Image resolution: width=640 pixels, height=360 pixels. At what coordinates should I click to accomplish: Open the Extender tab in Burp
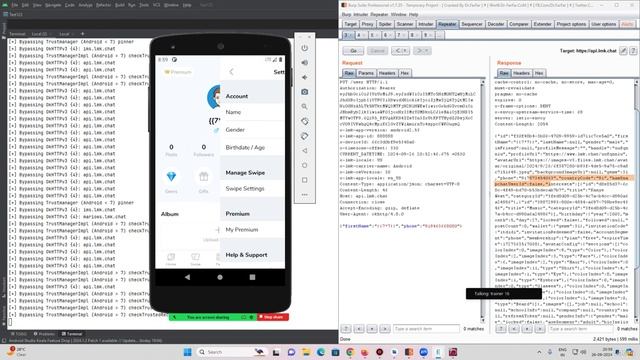[x=542, y=24]
